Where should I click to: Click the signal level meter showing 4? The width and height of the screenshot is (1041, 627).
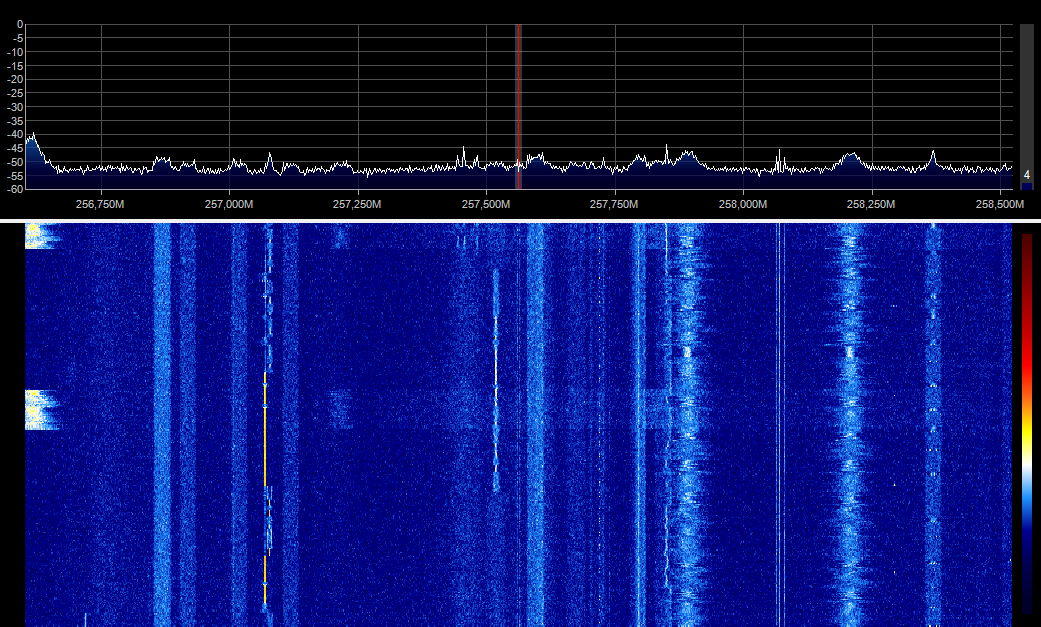[x=1026, y=107]
